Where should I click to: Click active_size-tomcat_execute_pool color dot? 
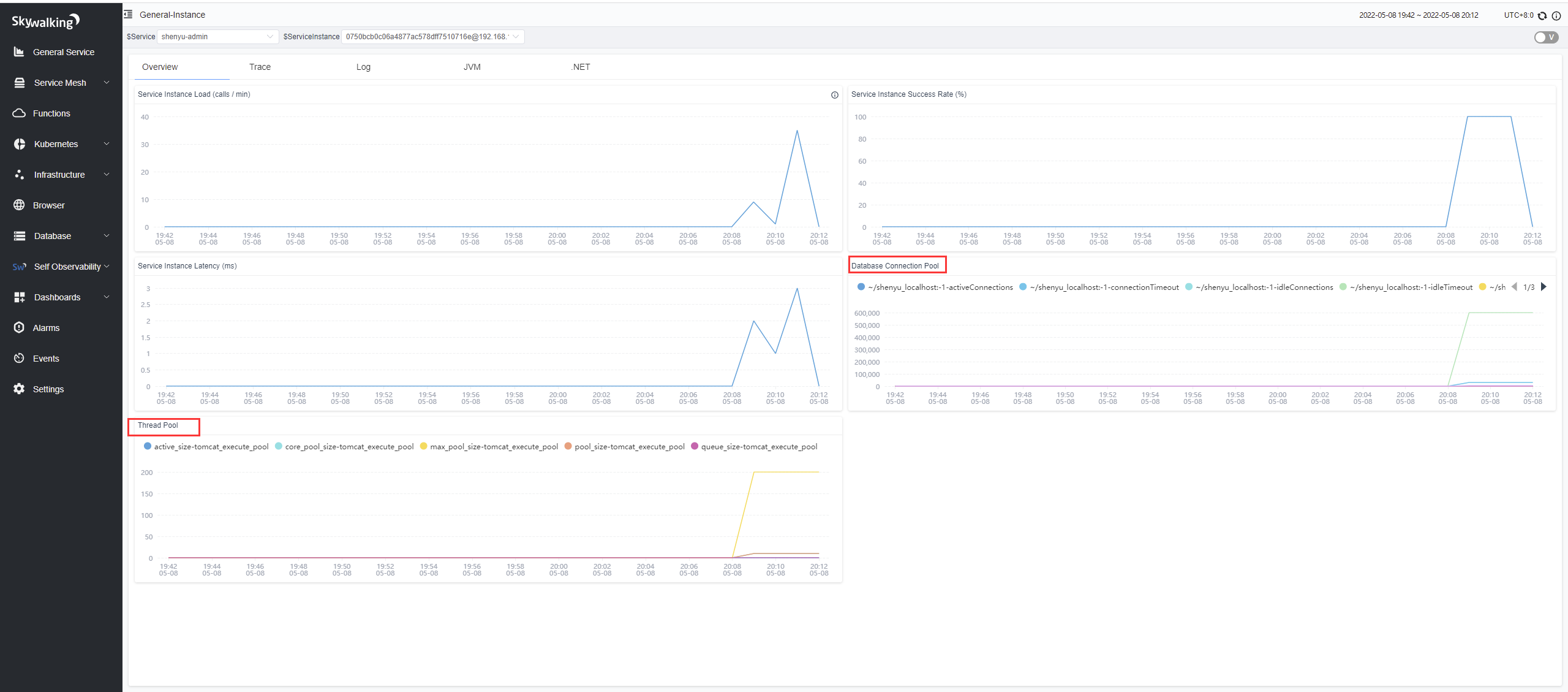pyautogui.click(x=148, y=446)
